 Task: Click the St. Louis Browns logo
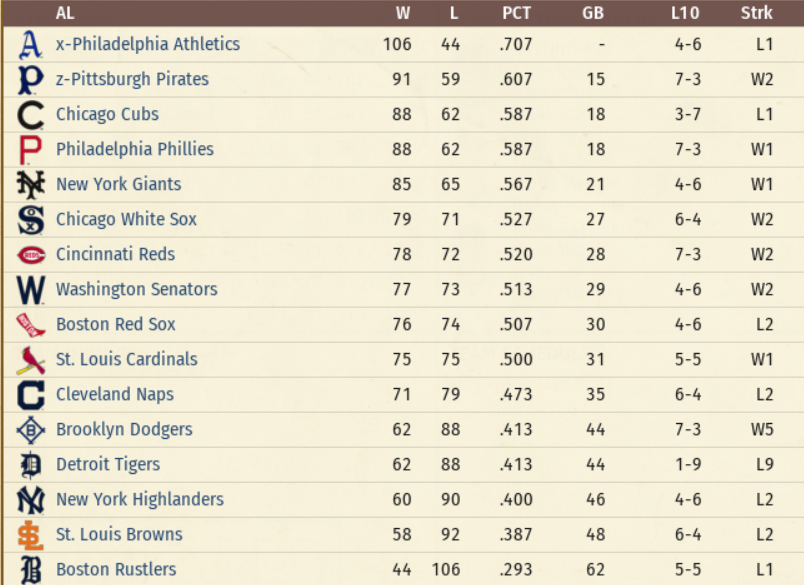(x=31, y=535)
